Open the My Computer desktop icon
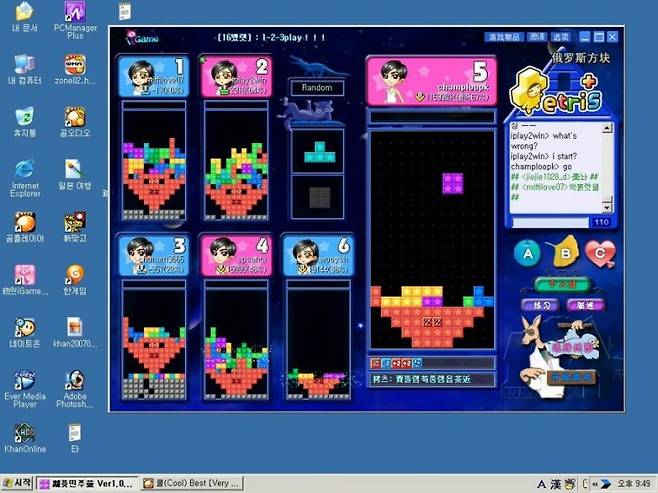Screen dimensions: 658x493 pyautogui.click(x=25, y=70)
